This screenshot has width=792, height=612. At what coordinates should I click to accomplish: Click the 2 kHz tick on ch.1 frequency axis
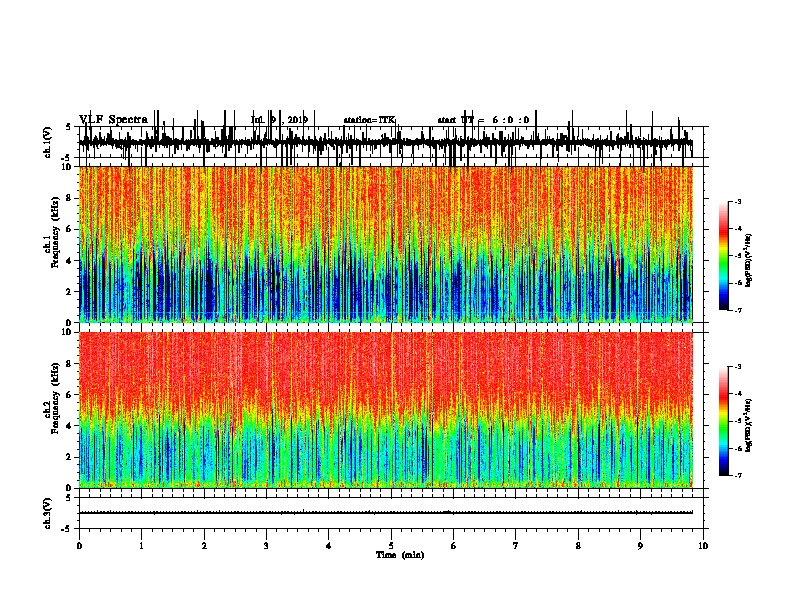[x=69, y=292]
